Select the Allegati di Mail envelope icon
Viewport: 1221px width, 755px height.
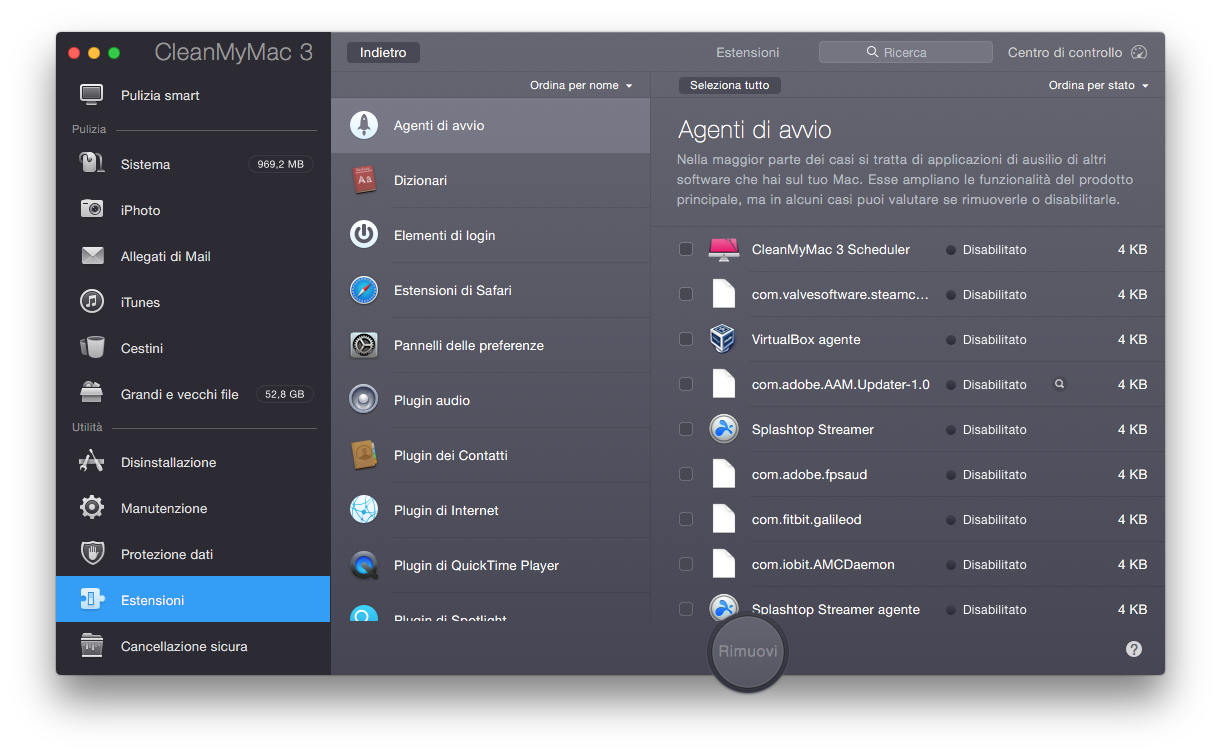(92, 256)
